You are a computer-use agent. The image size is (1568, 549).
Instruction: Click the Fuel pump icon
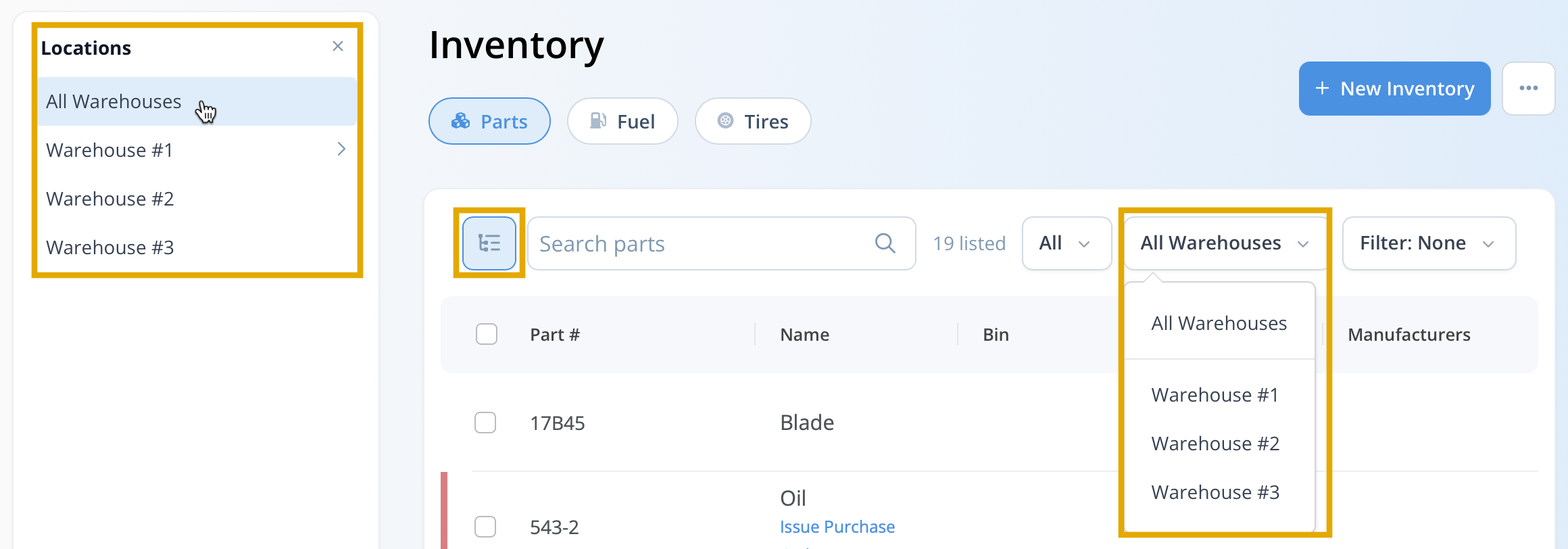tap(598, 121)
